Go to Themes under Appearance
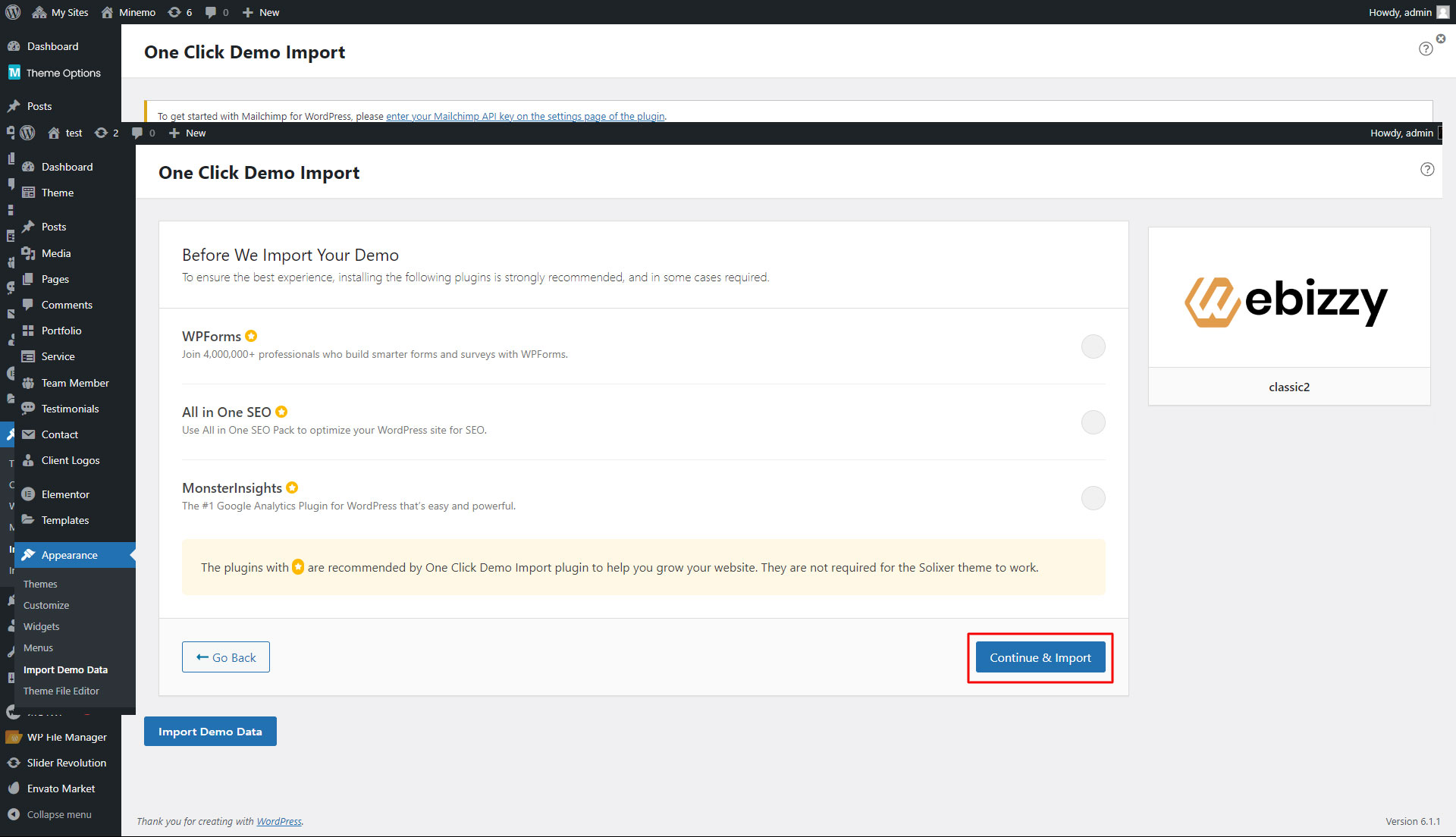1456x837 pixels. click(x=40, y=584)
